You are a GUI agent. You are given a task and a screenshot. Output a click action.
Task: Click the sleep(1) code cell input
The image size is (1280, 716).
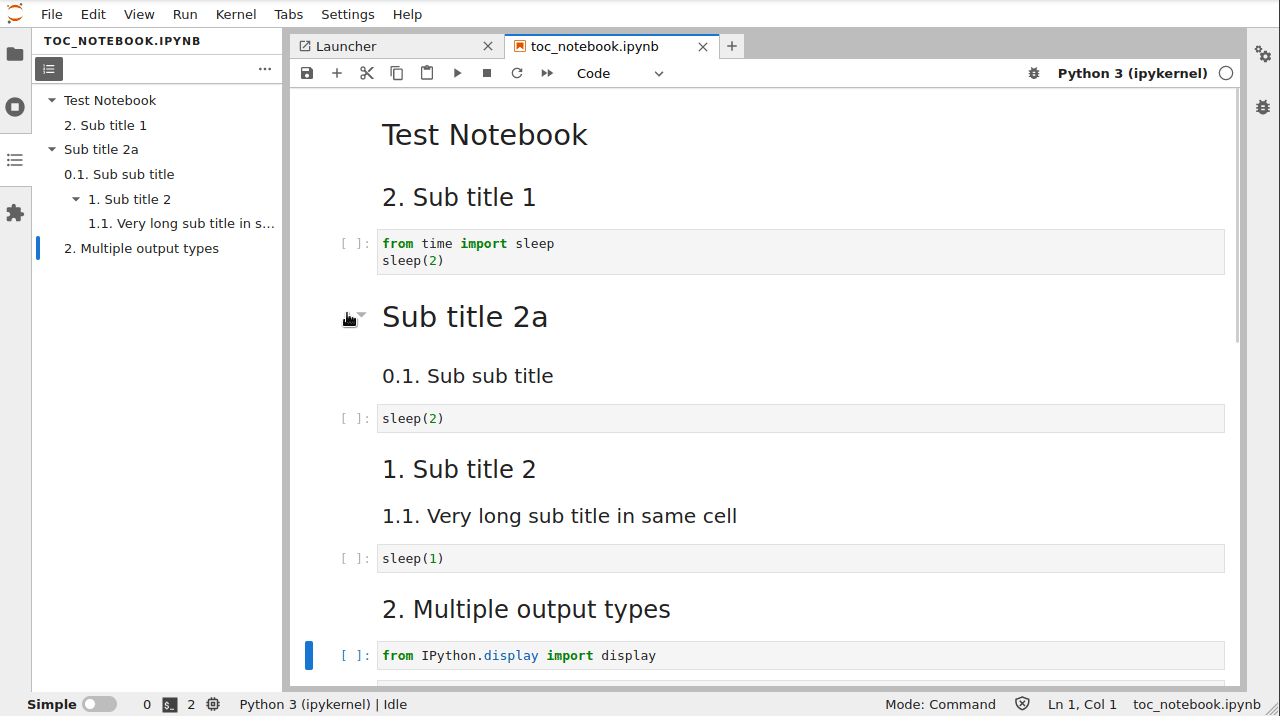(x=800, y=558)
